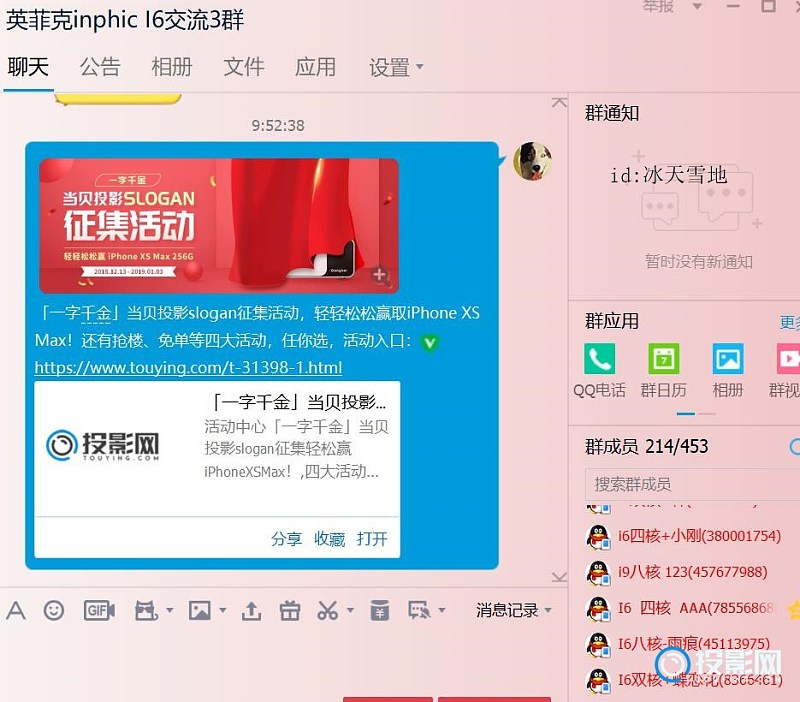The image size is (800, 702).
Task: Click avatar of I6八核-雨痕
Action: point(598,644)
